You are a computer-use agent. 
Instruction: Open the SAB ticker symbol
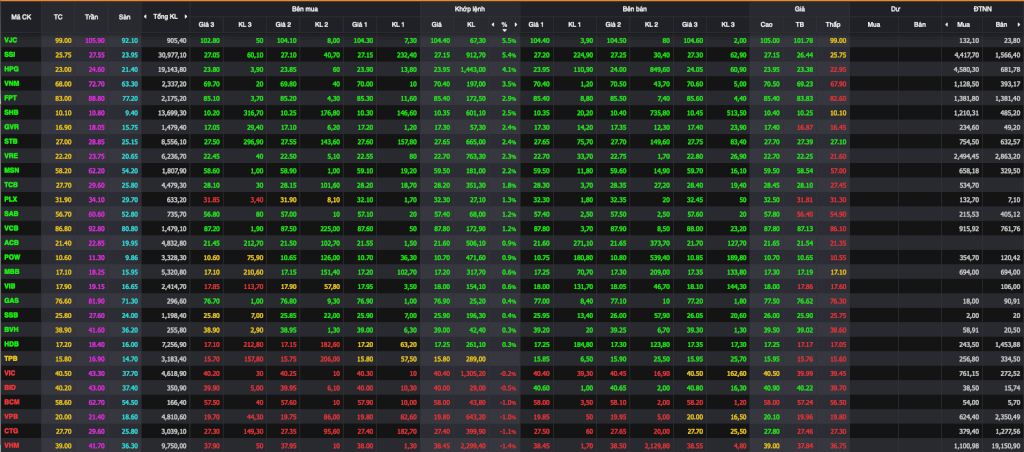[x=11, y=213]
